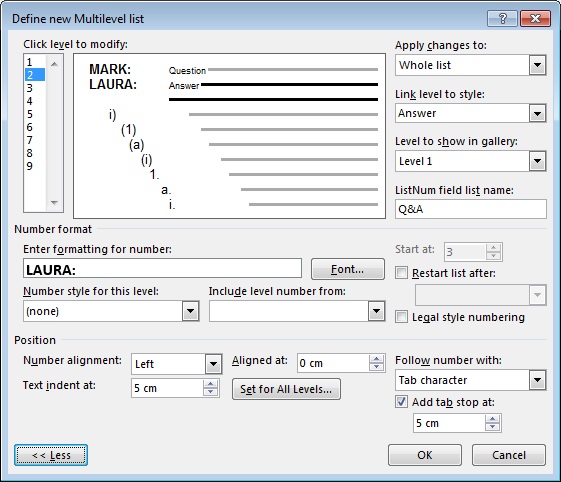Viewport: 561px width, 482px height.
Task: Click the ListNum field list name field
Action: pos(470,209)
